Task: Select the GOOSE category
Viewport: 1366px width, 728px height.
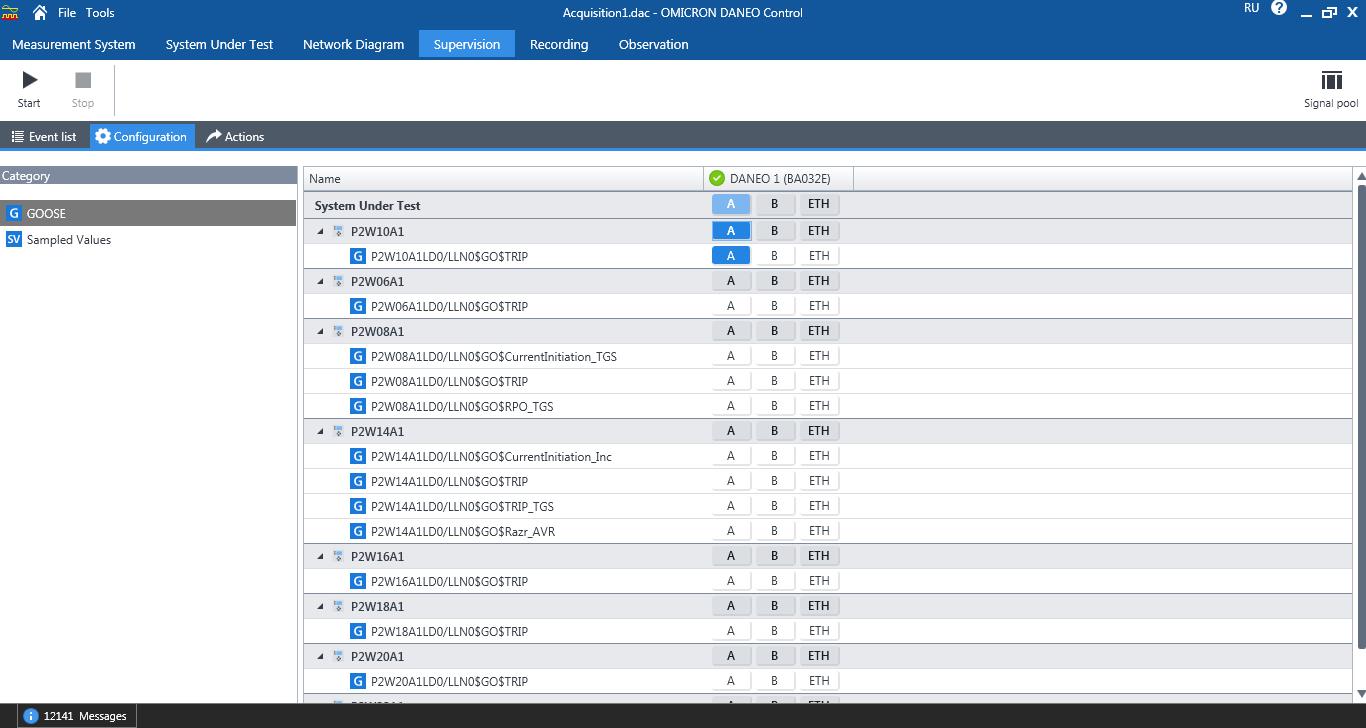Action: tap(46, 213)
